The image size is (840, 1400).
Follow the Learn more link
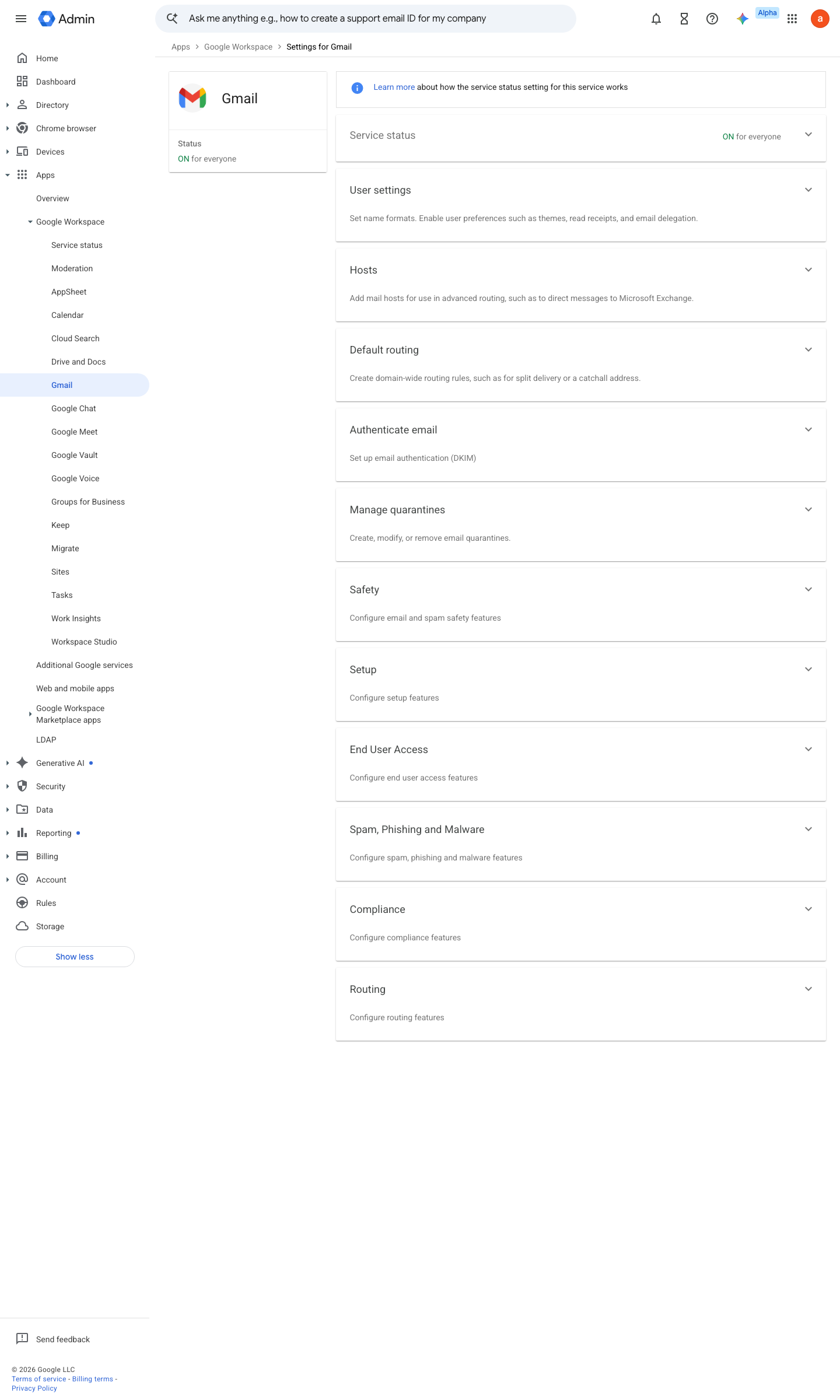point(394,87)
